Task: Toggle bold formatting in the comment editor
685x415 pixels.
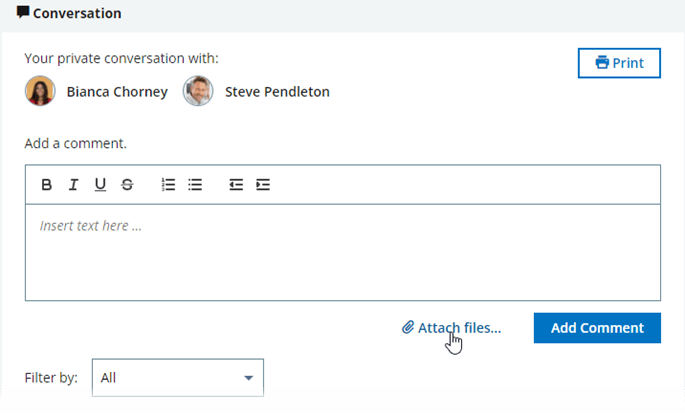Action: (46, 184)
